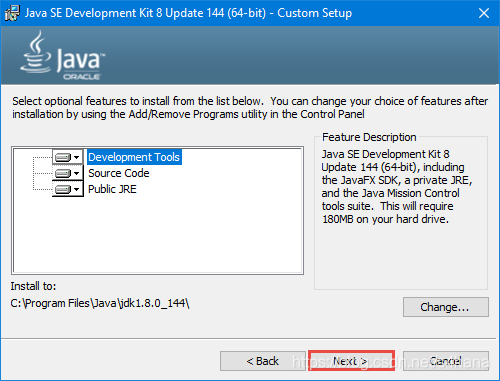Click the Change... install path button

(446, 307)
